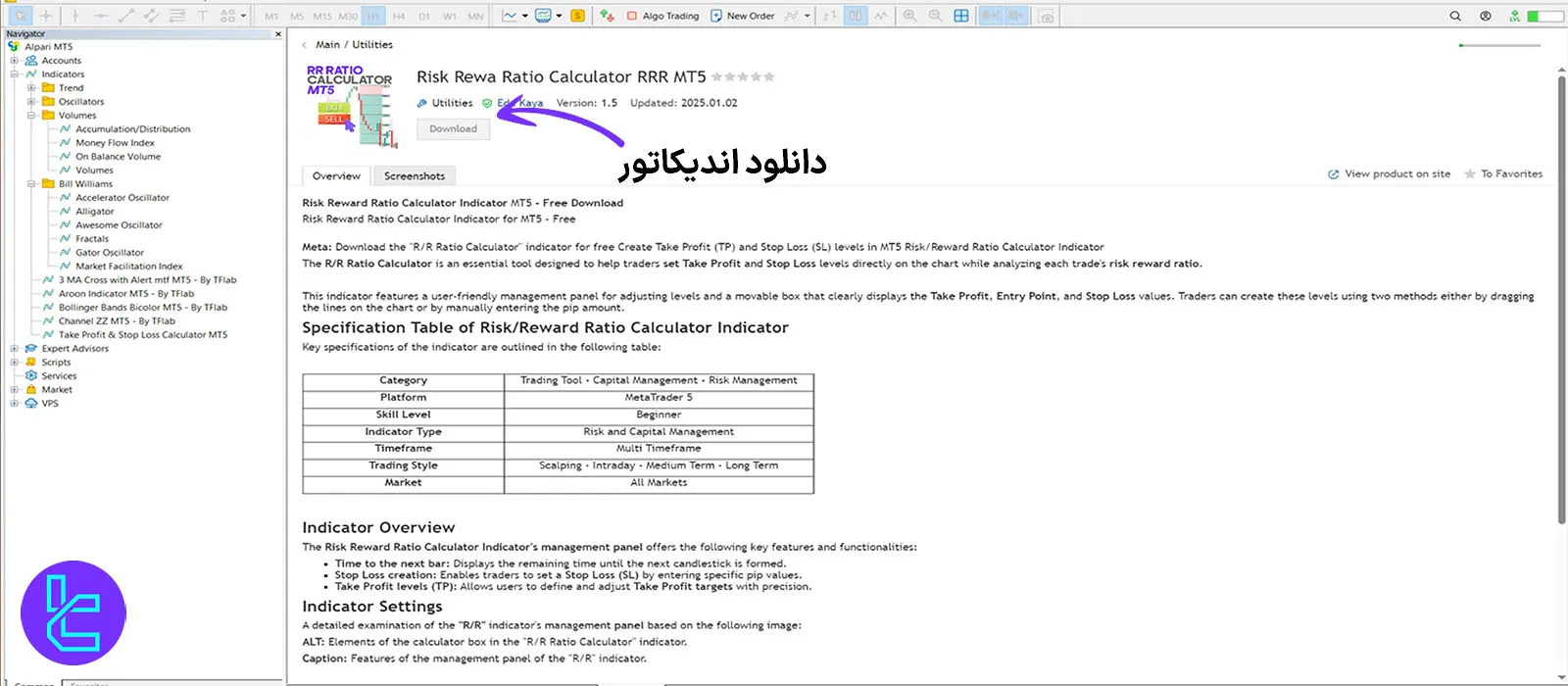
Task: Add product using To Favorites star
Action: pyautogui.click(x=1503, y=173)
